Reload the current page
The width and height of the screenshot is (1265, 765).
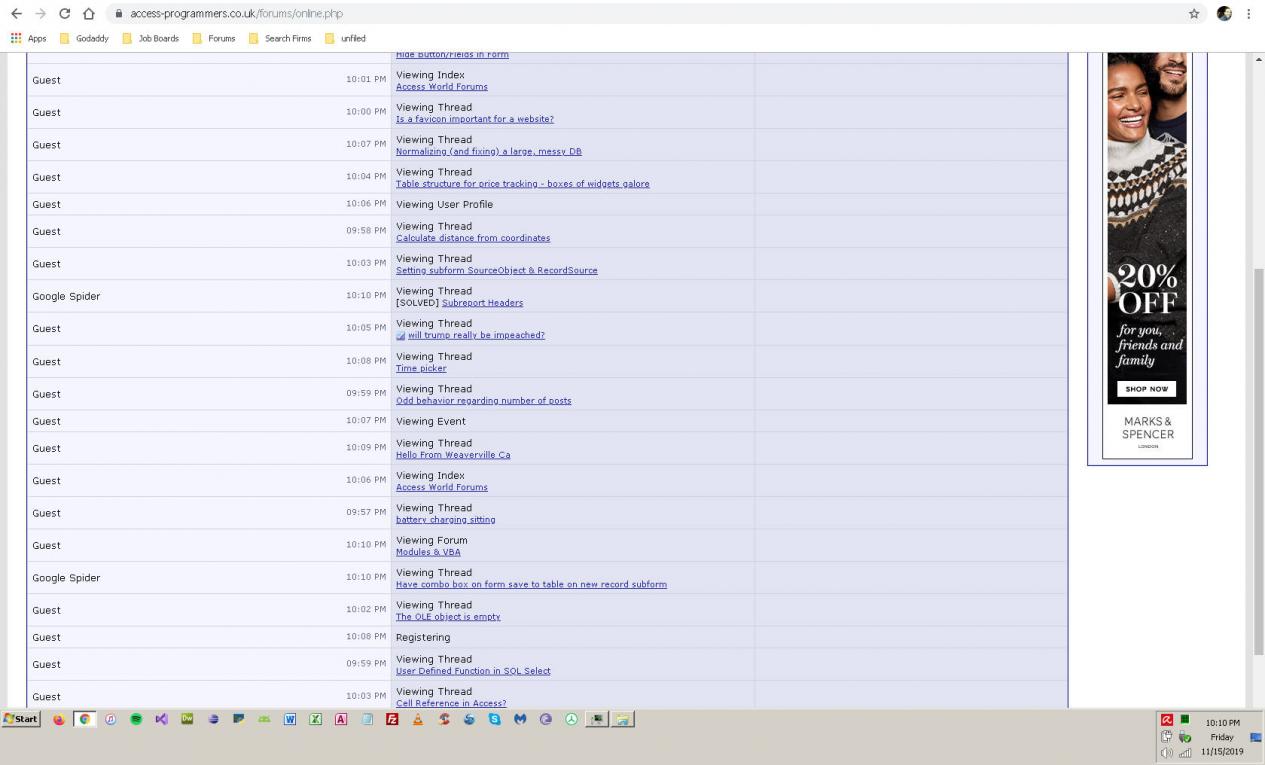[x=65, y=13]
